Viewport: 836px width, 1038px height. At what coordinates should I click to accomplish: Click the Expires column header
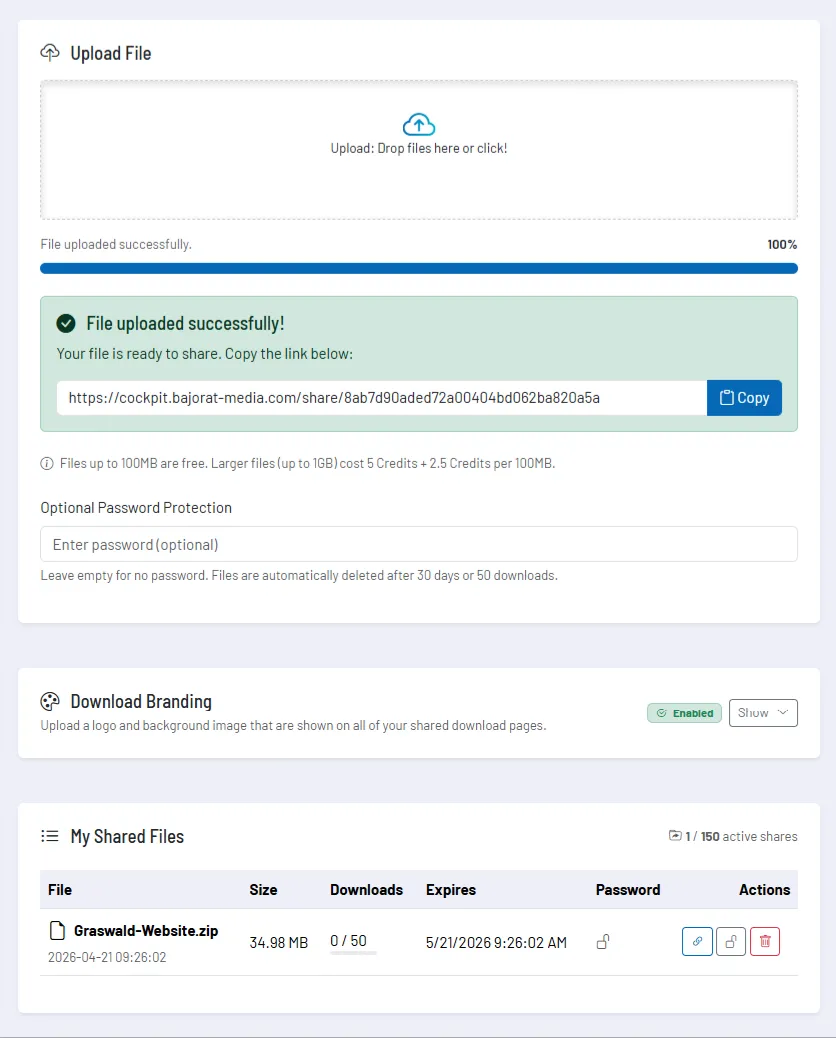point(451,890)
